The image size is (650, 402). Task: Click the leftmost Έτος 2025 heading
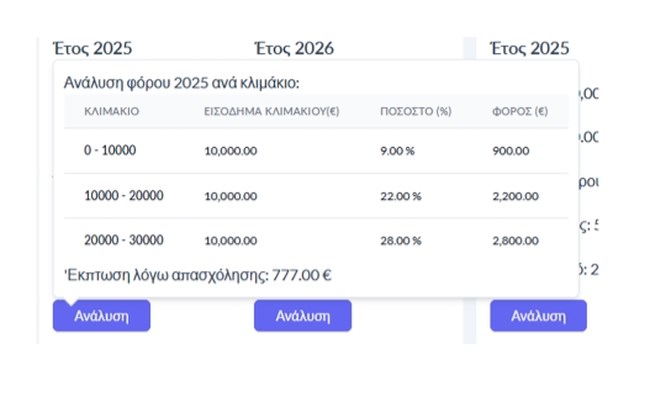tap(92, 48)
